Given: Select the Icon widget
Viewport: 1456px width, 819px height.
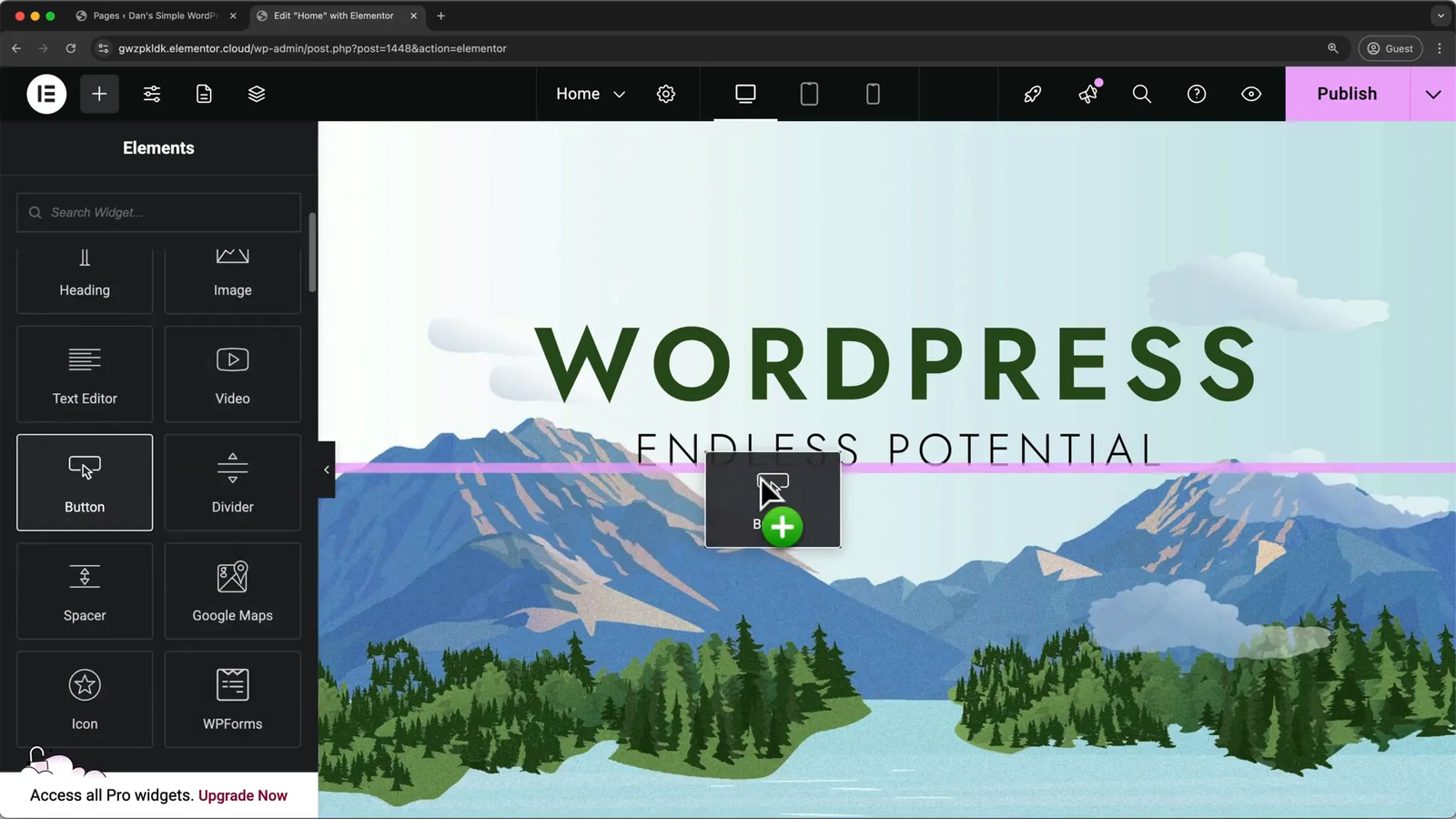Looking at the screenshot, I should click(85, 699).
